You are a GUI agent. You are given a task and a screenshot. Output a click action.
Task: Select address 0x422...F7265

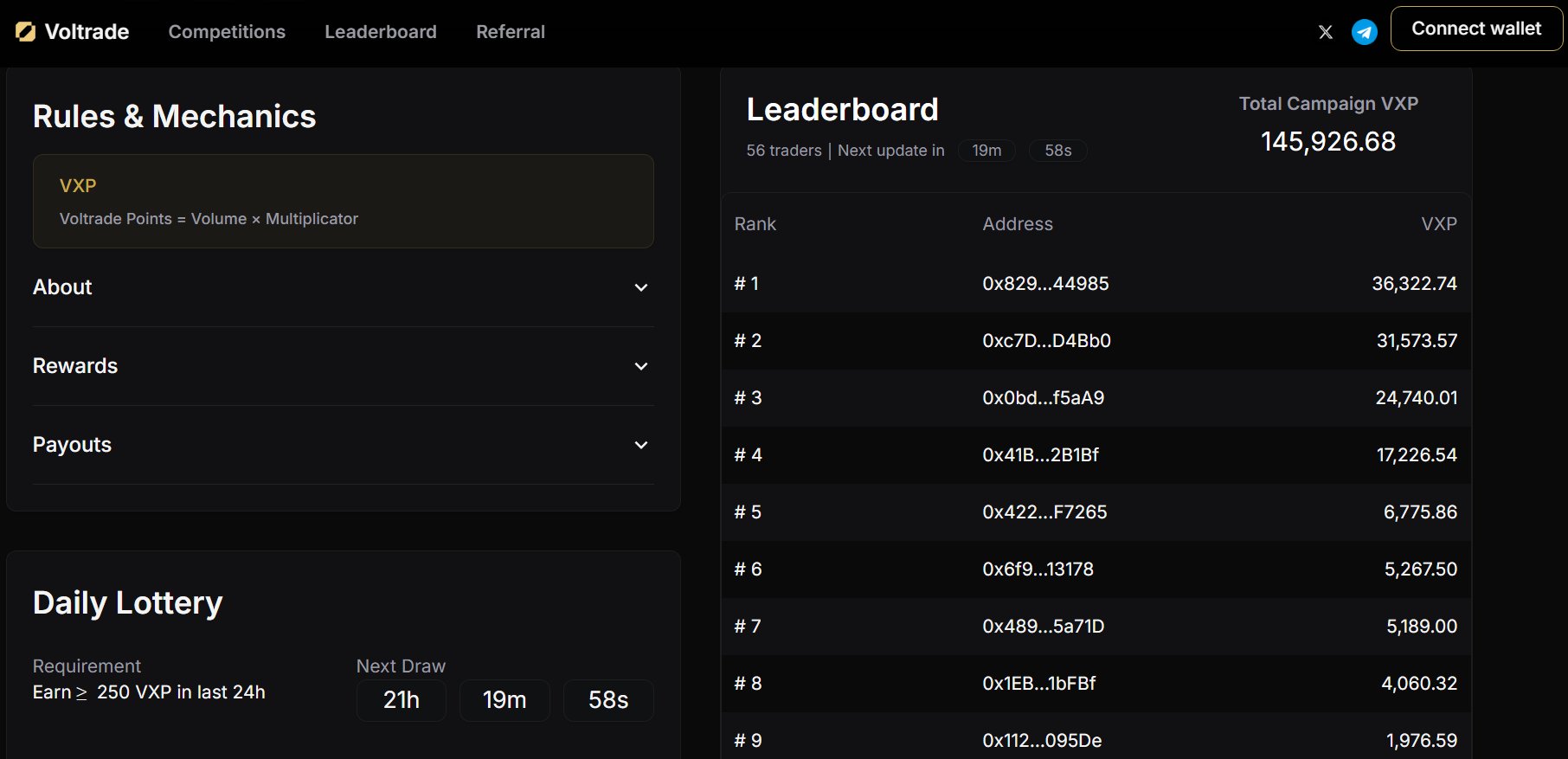tap(1044, 512)
